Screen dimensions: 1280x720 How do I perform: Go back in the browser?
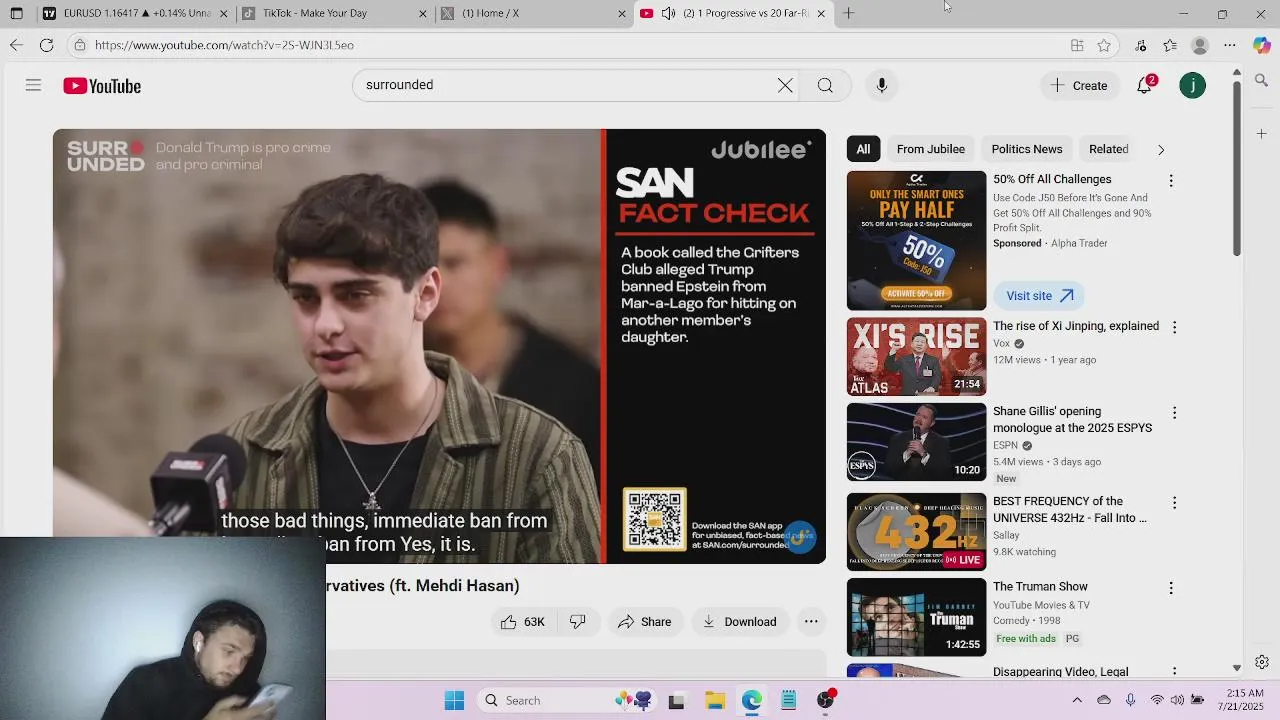(x=16, y=45)
